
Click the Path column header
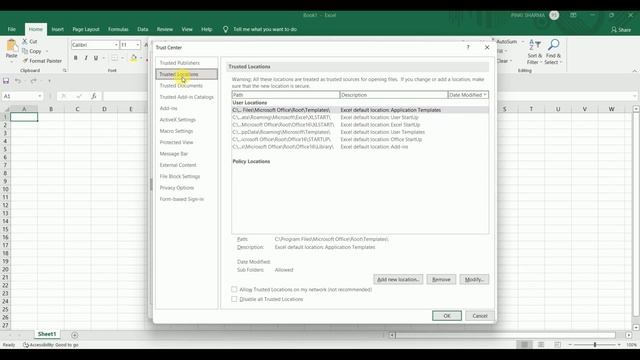286,95
